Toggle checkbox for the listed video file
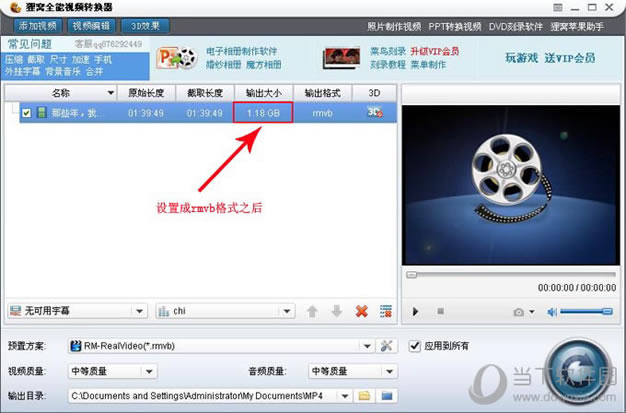The width and height of the screenshot is (626, 413). click(27, 113)
